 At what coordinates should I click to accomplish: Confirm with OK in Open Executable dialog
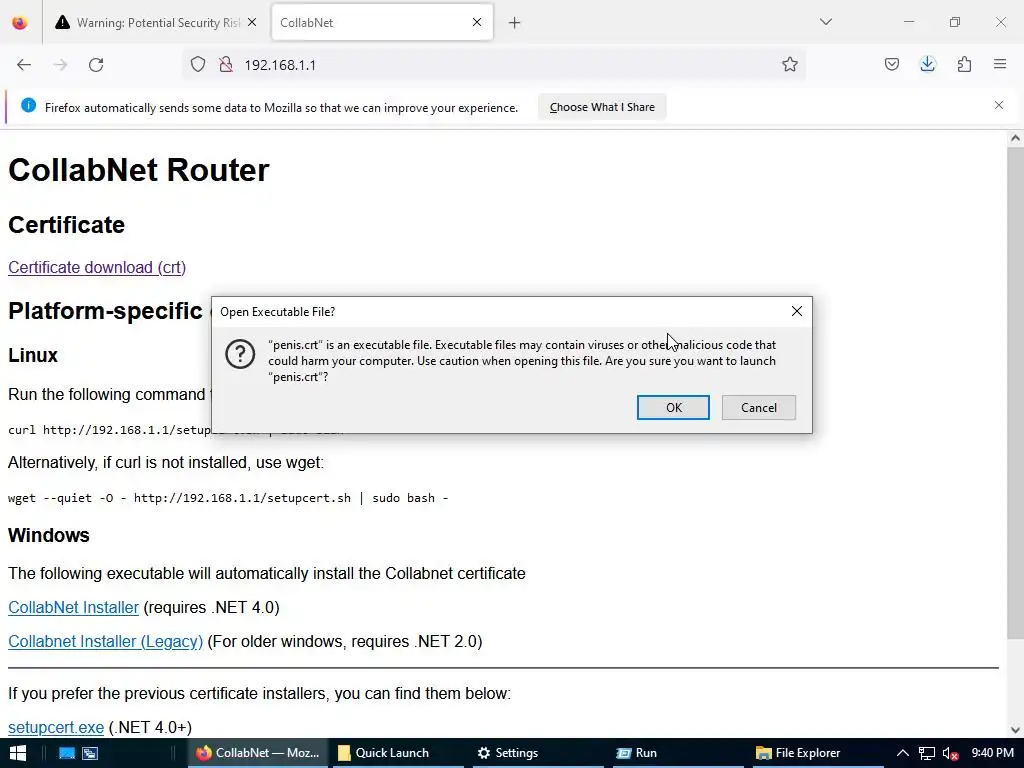[x=673, y=408]
